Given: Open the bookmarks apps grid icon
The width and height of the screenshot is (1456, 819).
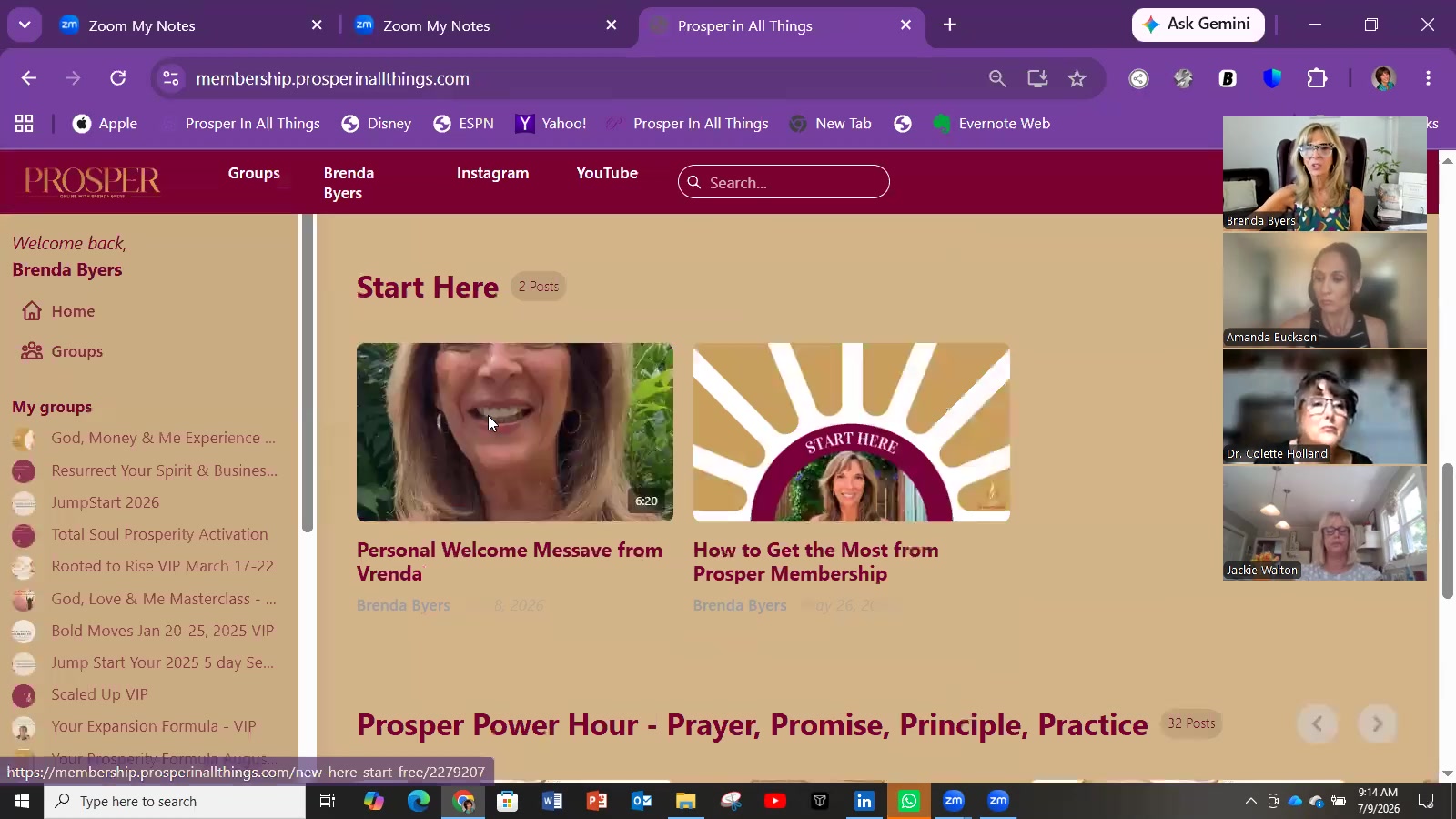Looking at the screenshot, I should point(25,124).
